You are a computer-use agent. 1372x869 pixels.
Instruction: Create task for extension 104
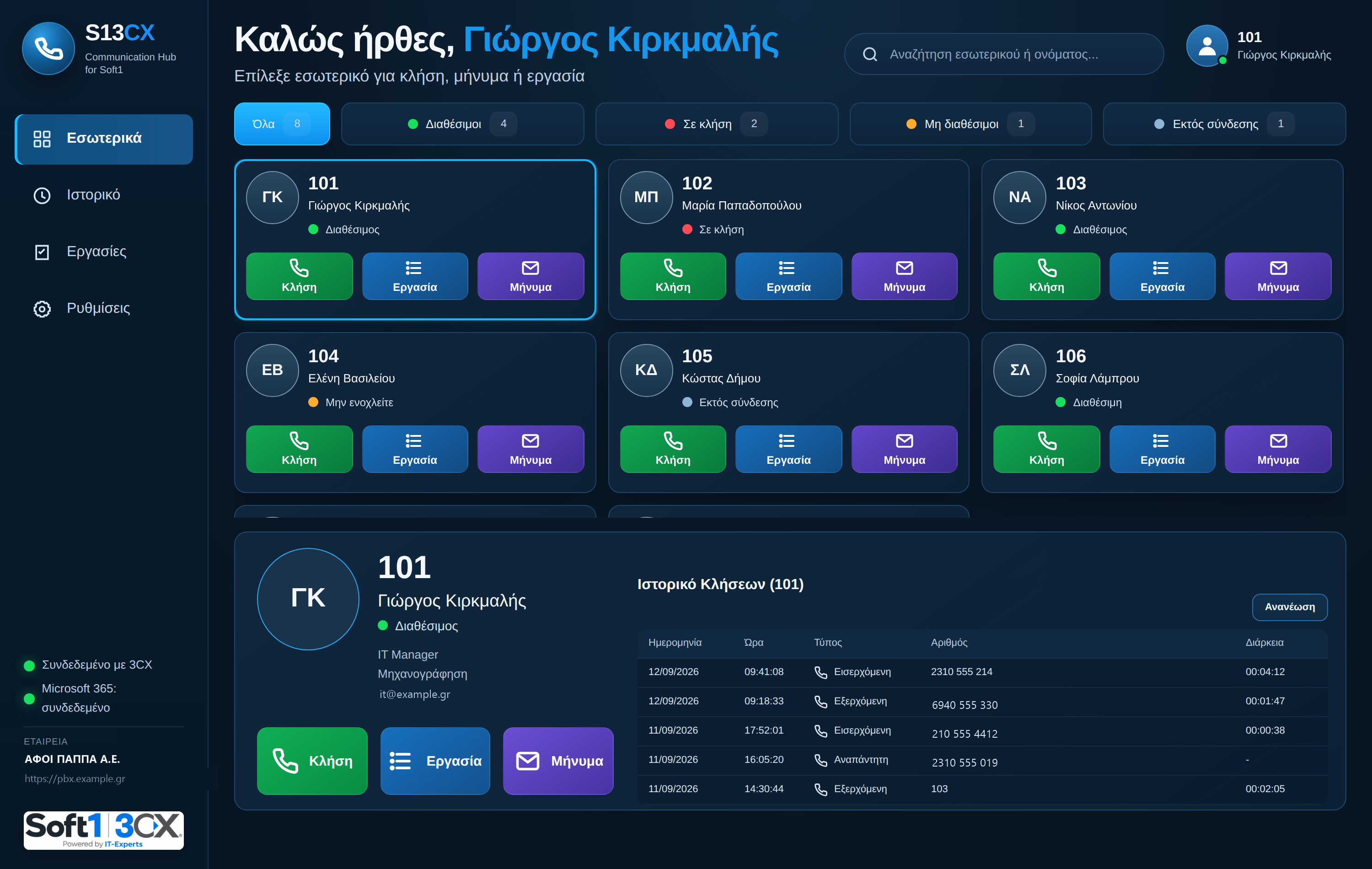pos(415,449)
